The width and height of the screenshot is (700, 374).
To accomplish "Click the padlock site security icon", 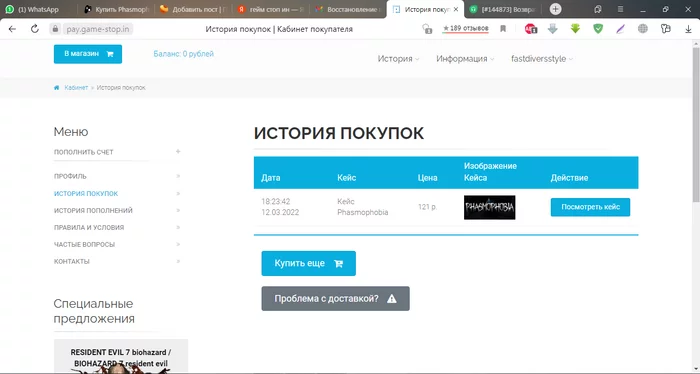I will pos(55,29).
